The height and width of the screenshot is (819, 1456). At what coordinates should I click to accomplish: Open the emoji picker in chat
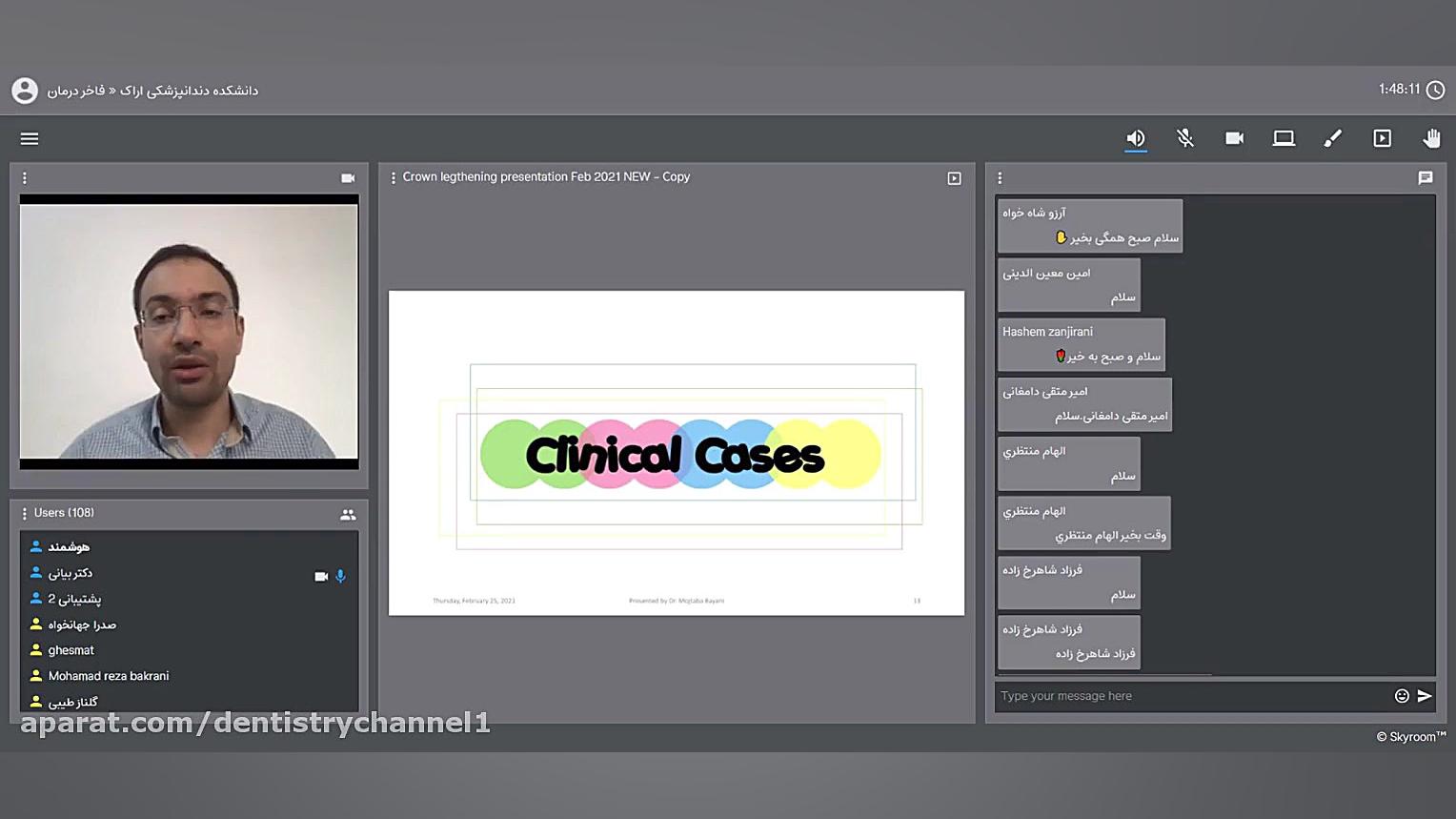pos(1401,696)
